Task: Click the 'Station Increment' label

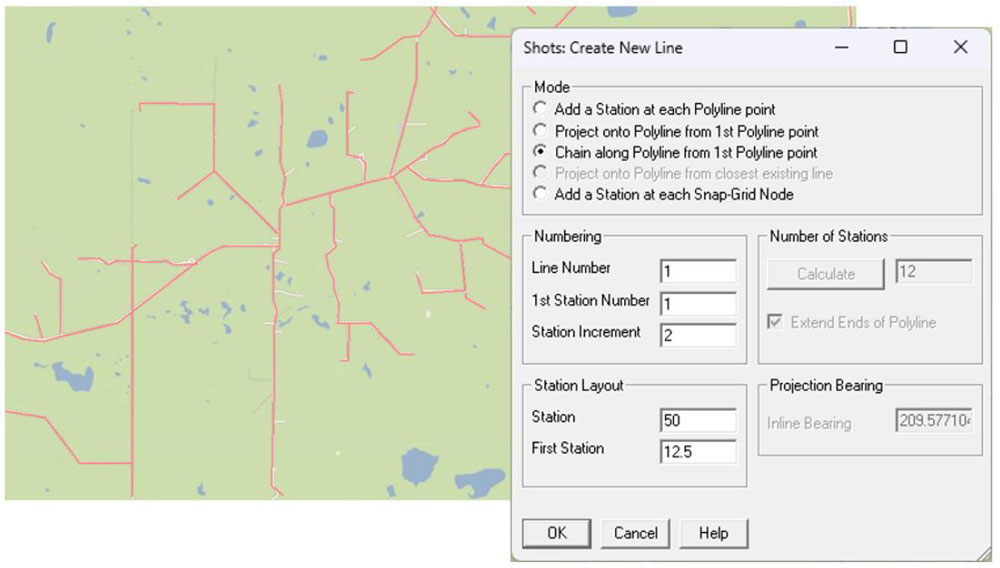Action: tap(586, 332)
